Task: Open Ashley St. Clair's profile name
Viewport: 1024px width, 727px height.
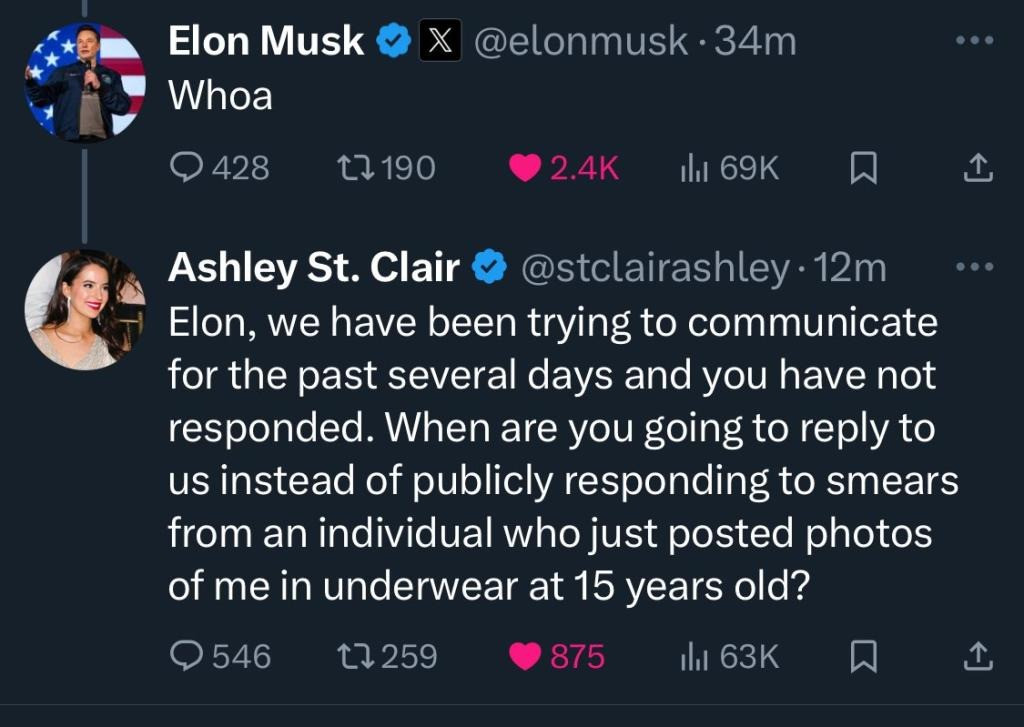Action: pyautogui.click(x=315, y=266)
